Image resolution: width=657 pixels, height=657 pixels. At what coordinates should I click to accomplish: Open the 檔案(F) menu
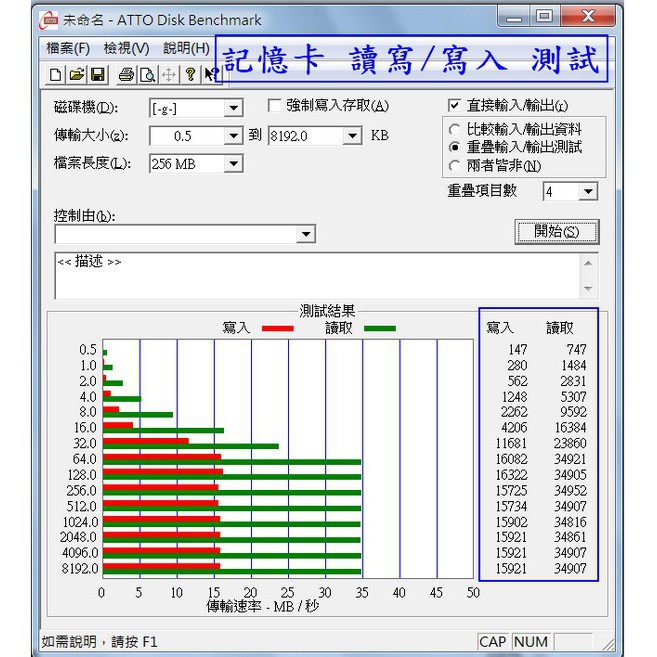[68, 48]
